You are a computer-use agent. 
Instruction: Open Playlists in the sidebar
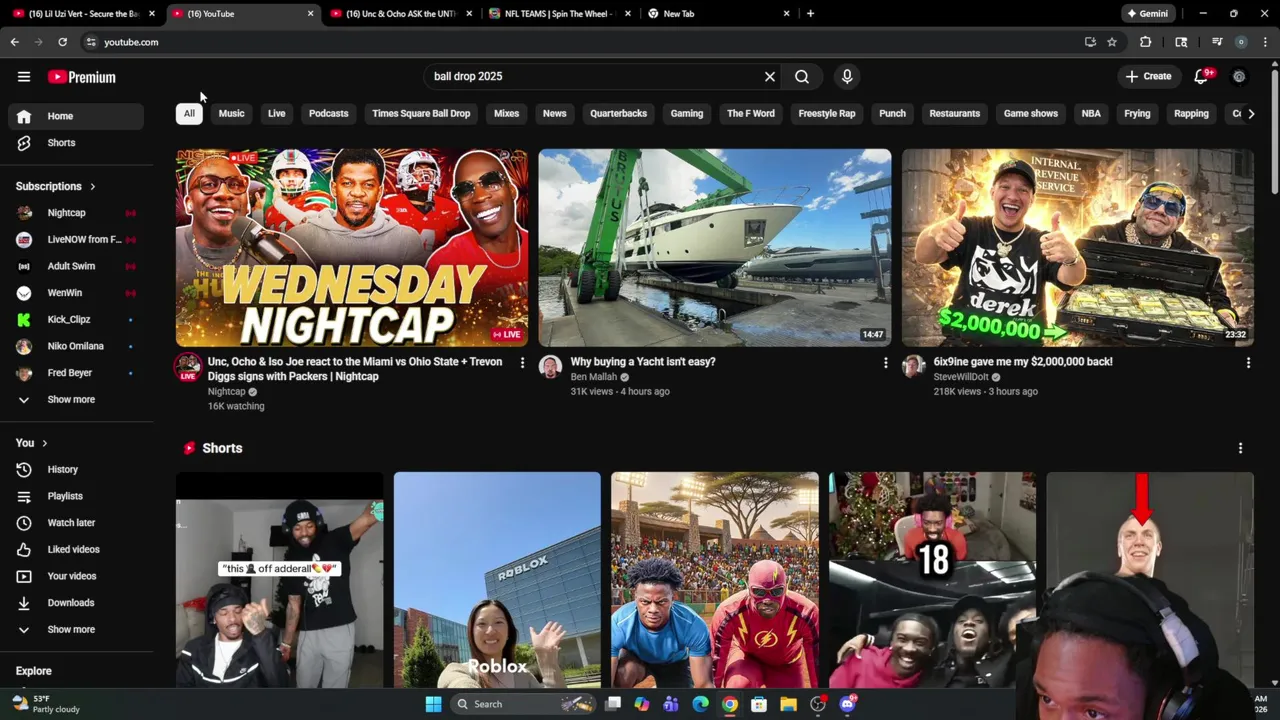[76, 496]
